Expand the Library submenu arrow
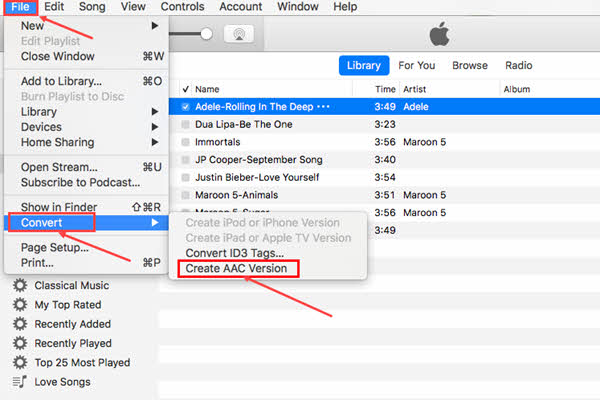Viewport: 600px width, 400px height. [155, 111]
